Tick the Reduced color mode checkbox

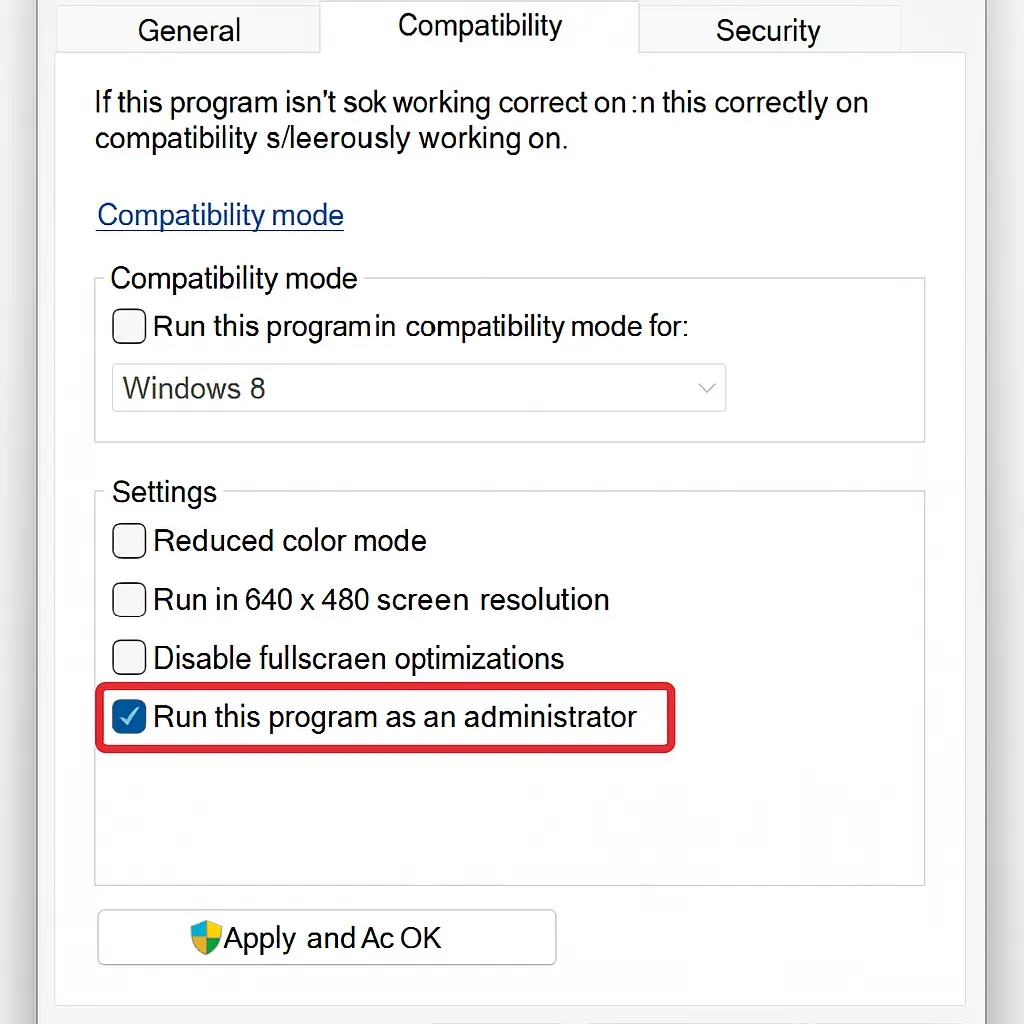129,541
